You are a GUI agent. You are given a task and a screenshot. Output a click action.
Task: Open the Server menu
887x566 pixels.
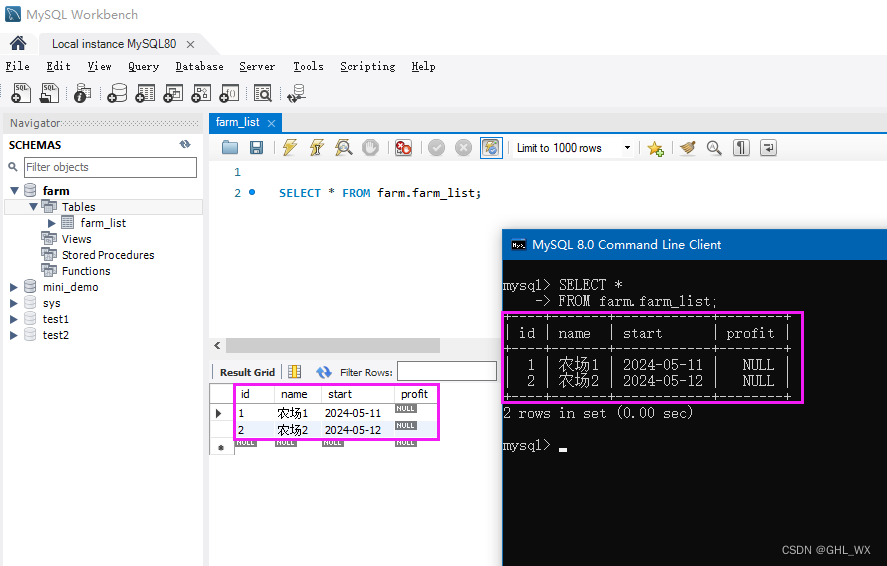click(x=257, y=66)
